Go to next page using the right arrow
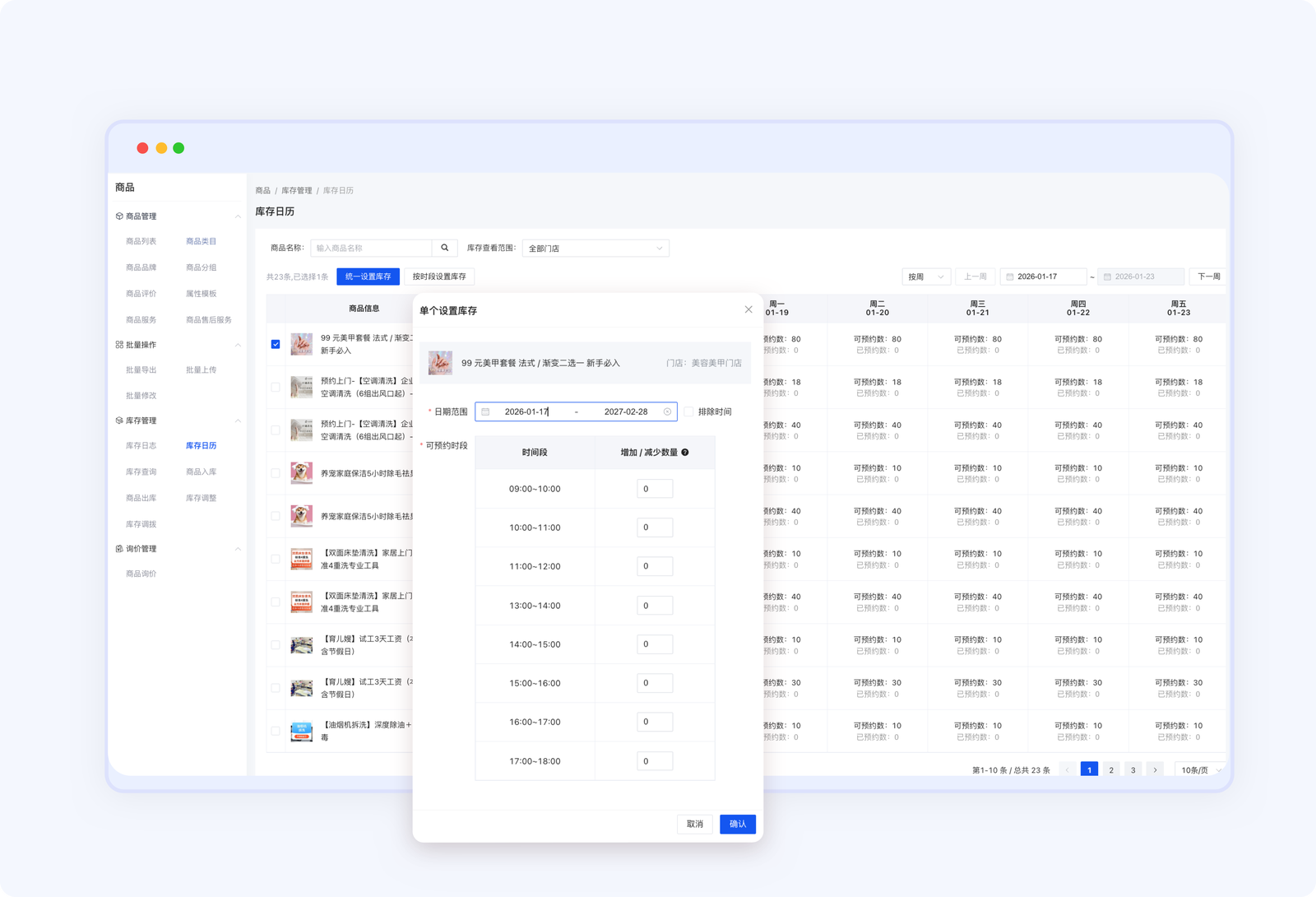The height and width of the screenshot is (897, 1316). point(1155,770)
